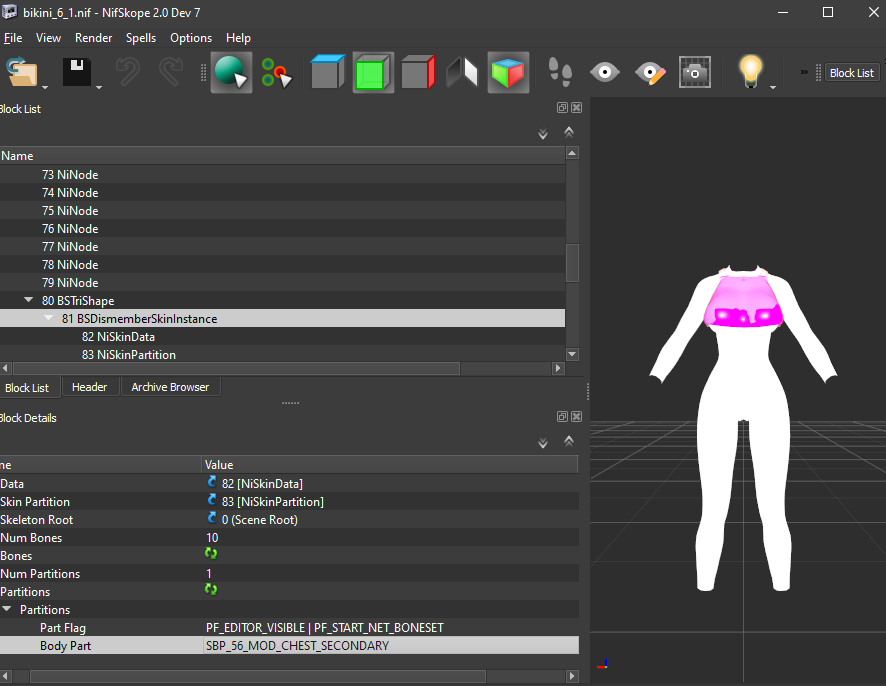Image resolution: width=886 pixels, height=686 pixels.
Task: Click Block Details horizontal scroll right arrow
Action: pyautogui.click(x=572, y=676)
